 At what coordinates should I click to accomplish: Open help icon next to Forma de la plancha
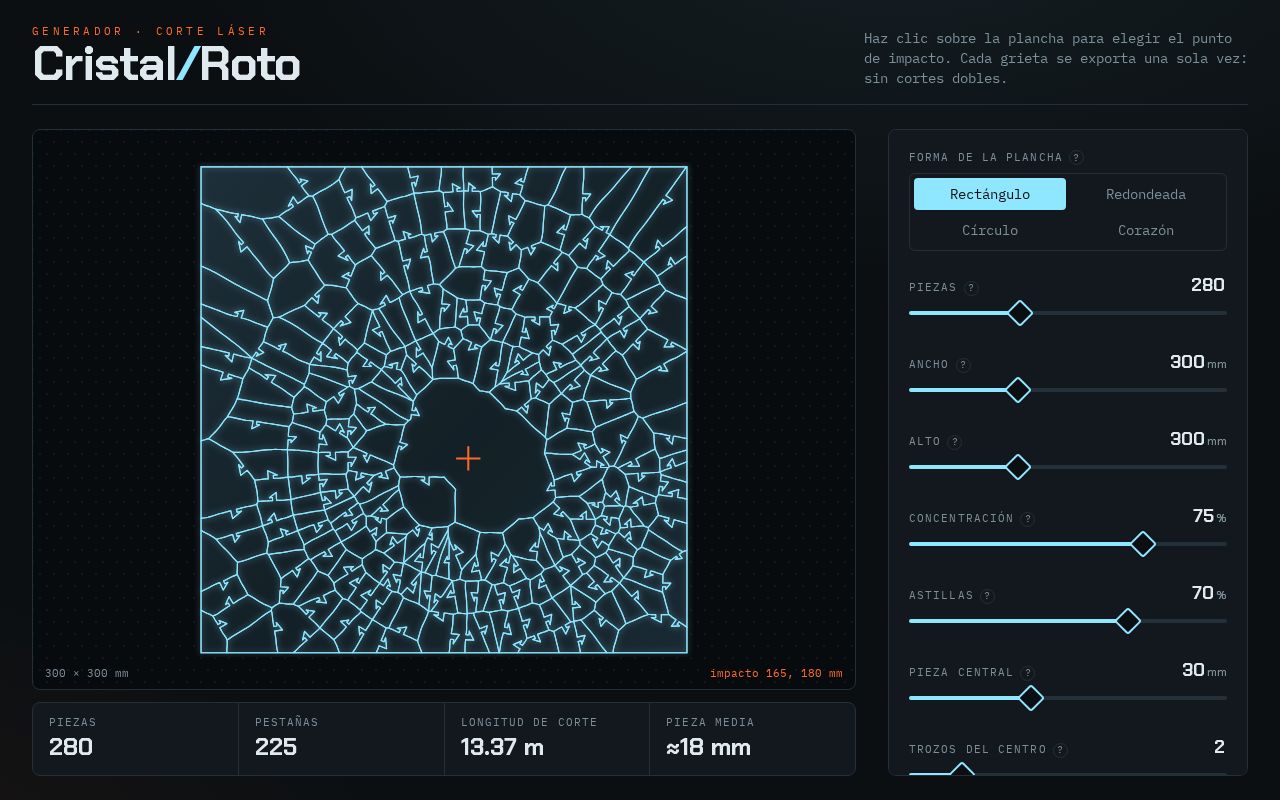[1077, 157]
